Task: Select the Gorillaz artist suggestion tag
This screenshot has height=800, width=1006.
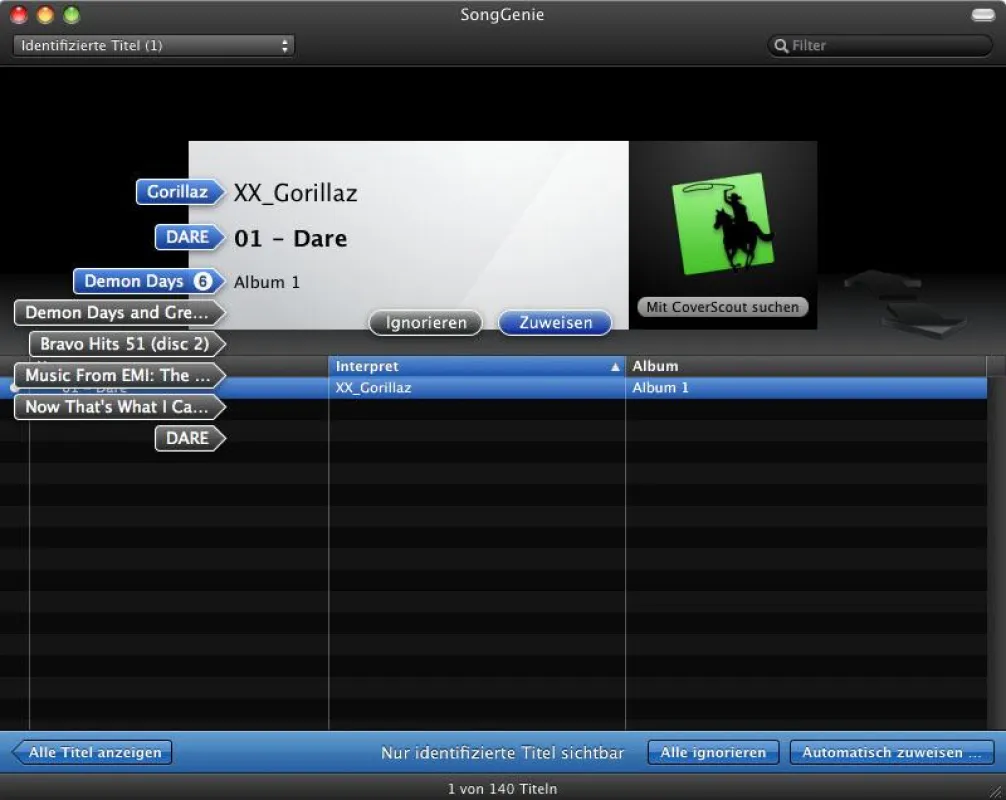Action: (180, 192)
